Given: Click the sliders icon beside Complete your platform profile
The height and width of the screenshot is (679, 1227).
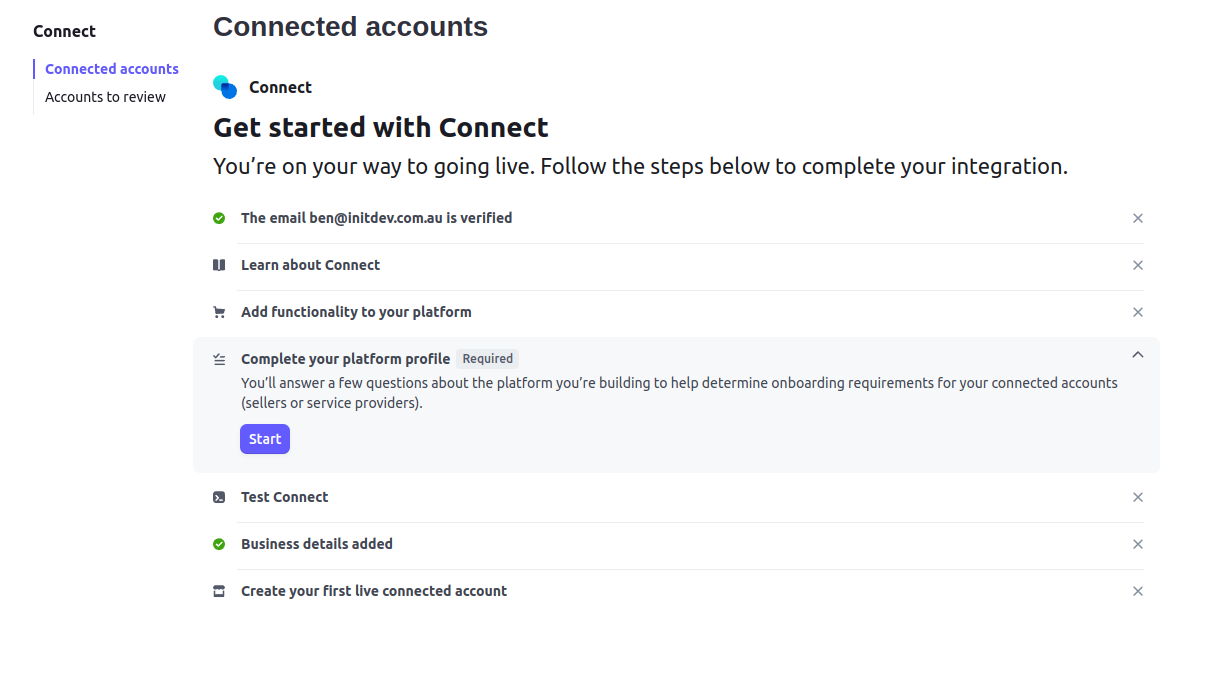Looking at the screenshot, I should click(219, 358).
